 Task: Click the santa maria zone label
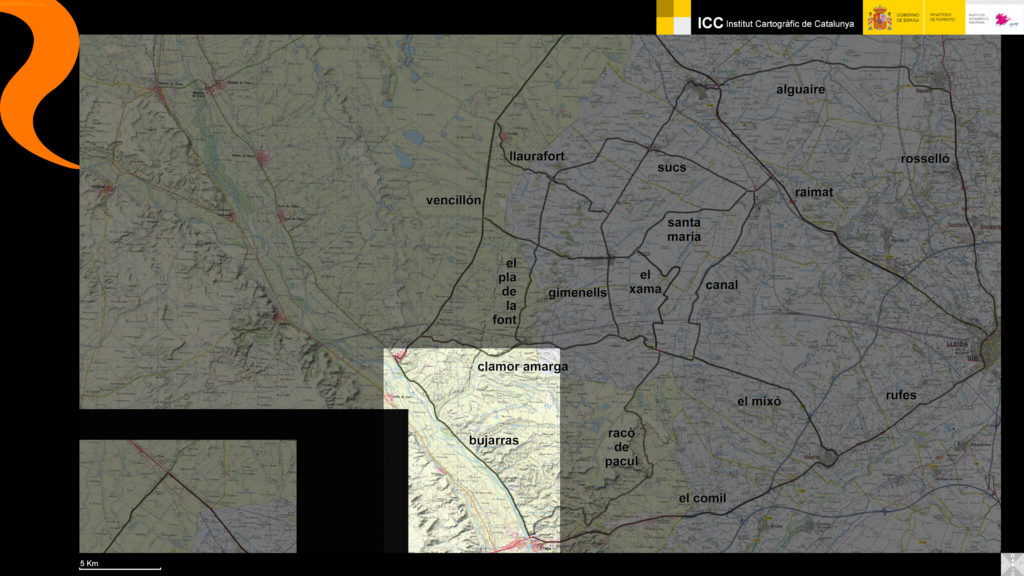click(x=684, y=230)
